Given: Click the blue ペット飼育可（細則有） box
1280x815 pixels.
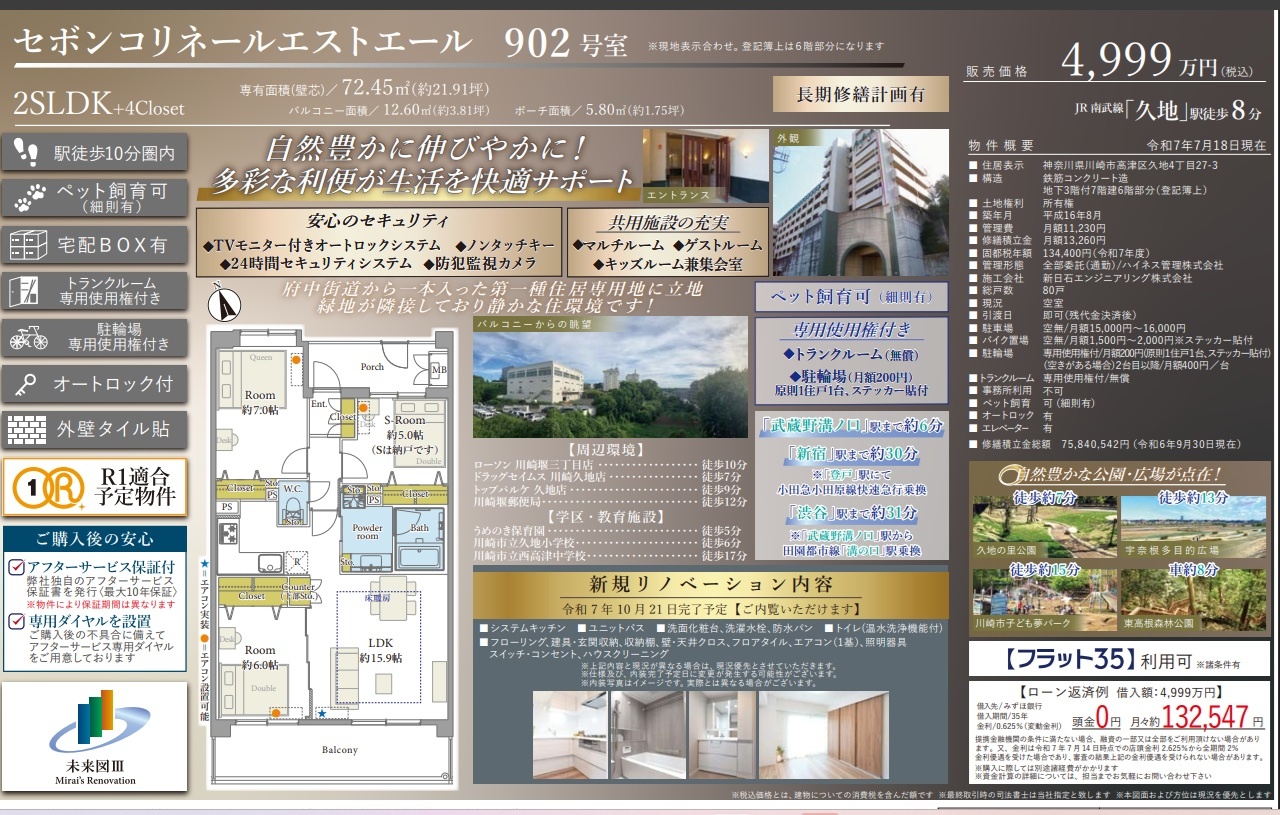Looking at the screenshot, I should click(850, 296).
